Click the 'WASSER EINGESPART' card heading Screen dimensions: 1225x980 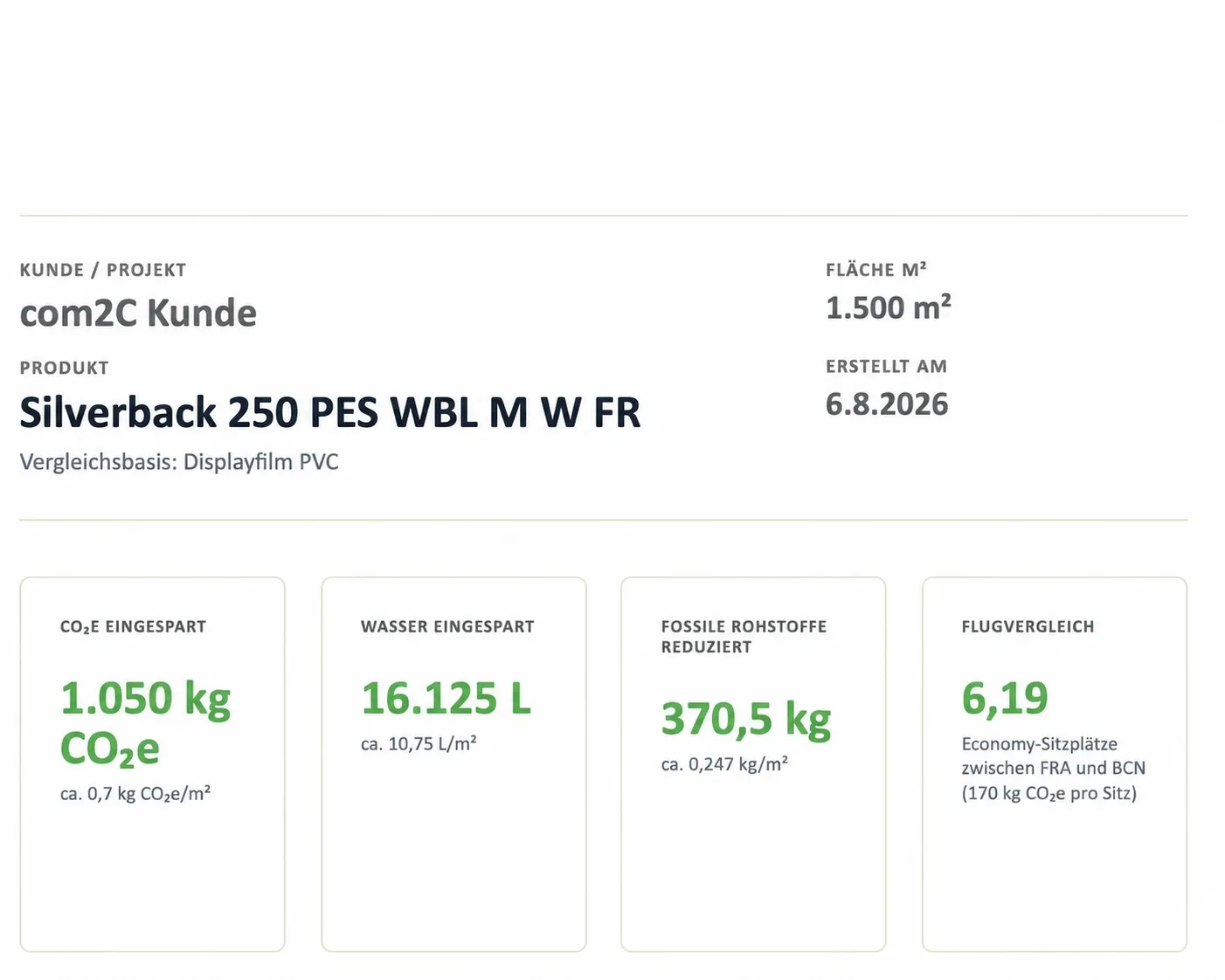447,626
